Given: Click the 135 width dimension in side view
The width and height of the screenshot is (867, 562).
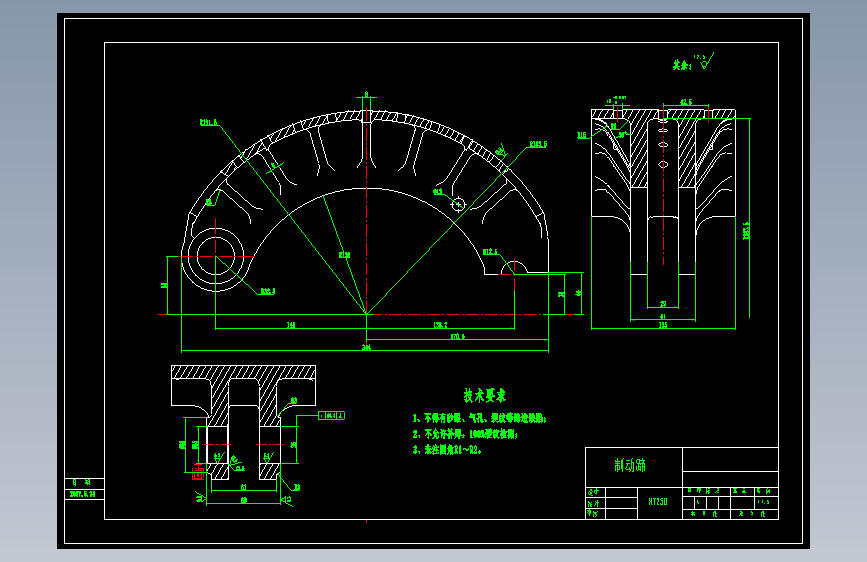Looking at the screenshot, I should [663, 325].
